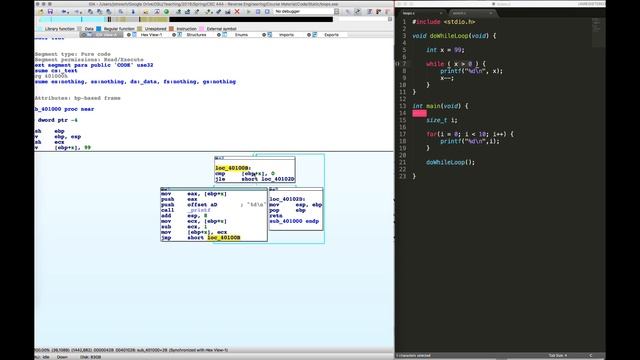Open the 'C' syntax selector in Sublime status bar

(x=590, y=356)
